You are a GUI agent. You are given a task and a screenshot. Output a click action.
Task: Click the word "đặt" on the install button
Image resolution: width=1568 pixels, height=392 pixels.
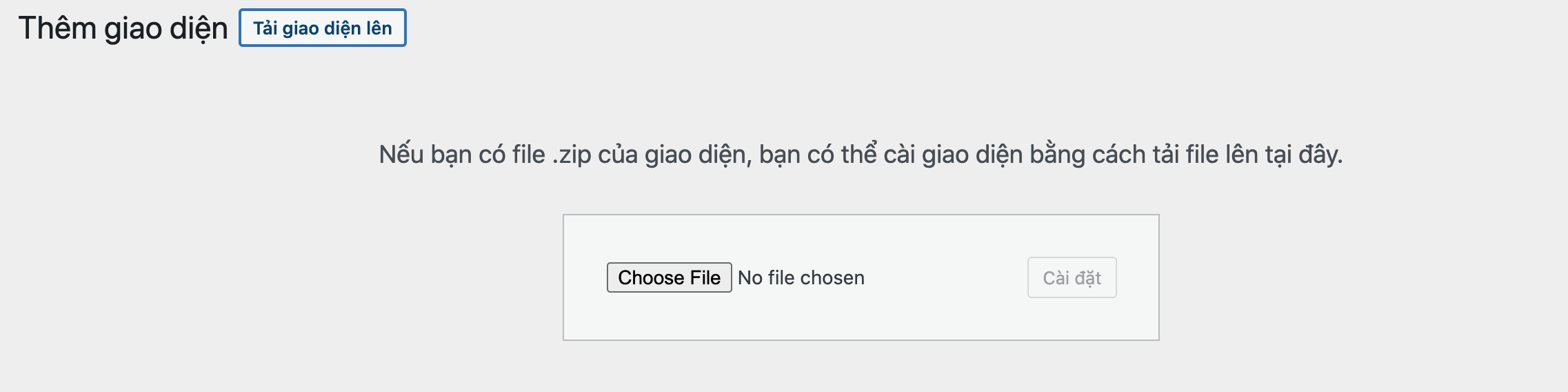coord(1088,277)
